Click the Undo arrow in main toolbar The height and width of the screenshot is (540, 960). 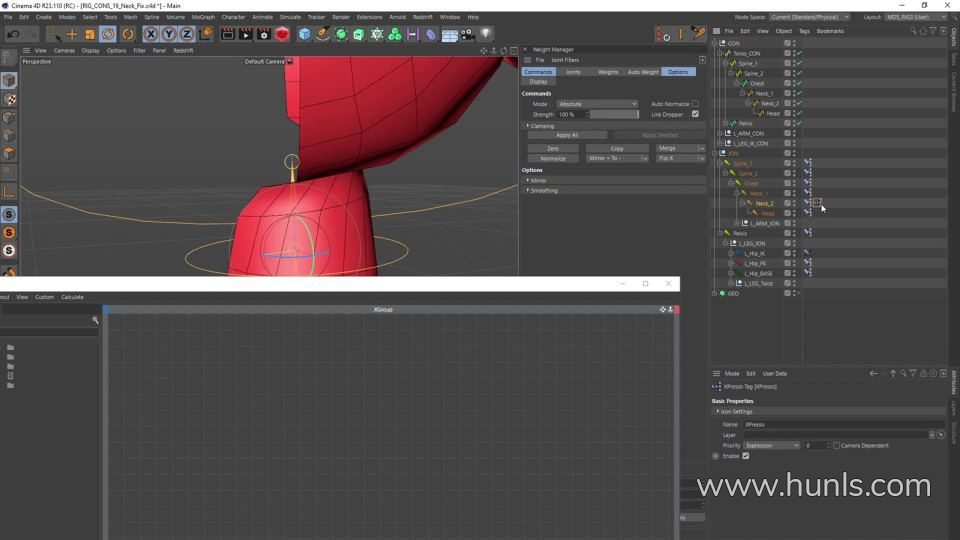click(x=13, y=34)
